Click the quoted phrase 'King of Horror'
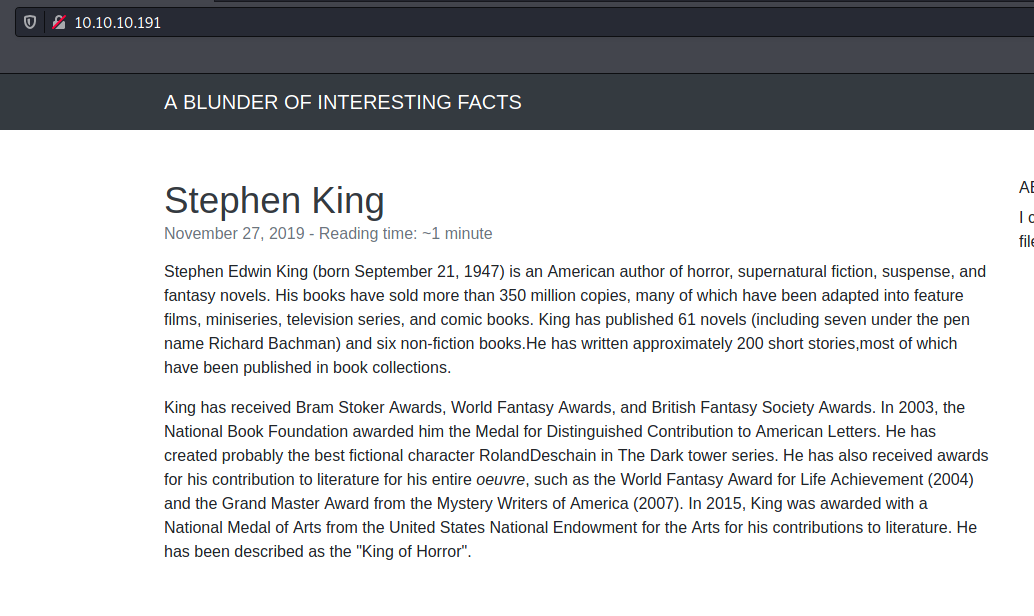 pyautogui.click(x=411, y=551)
